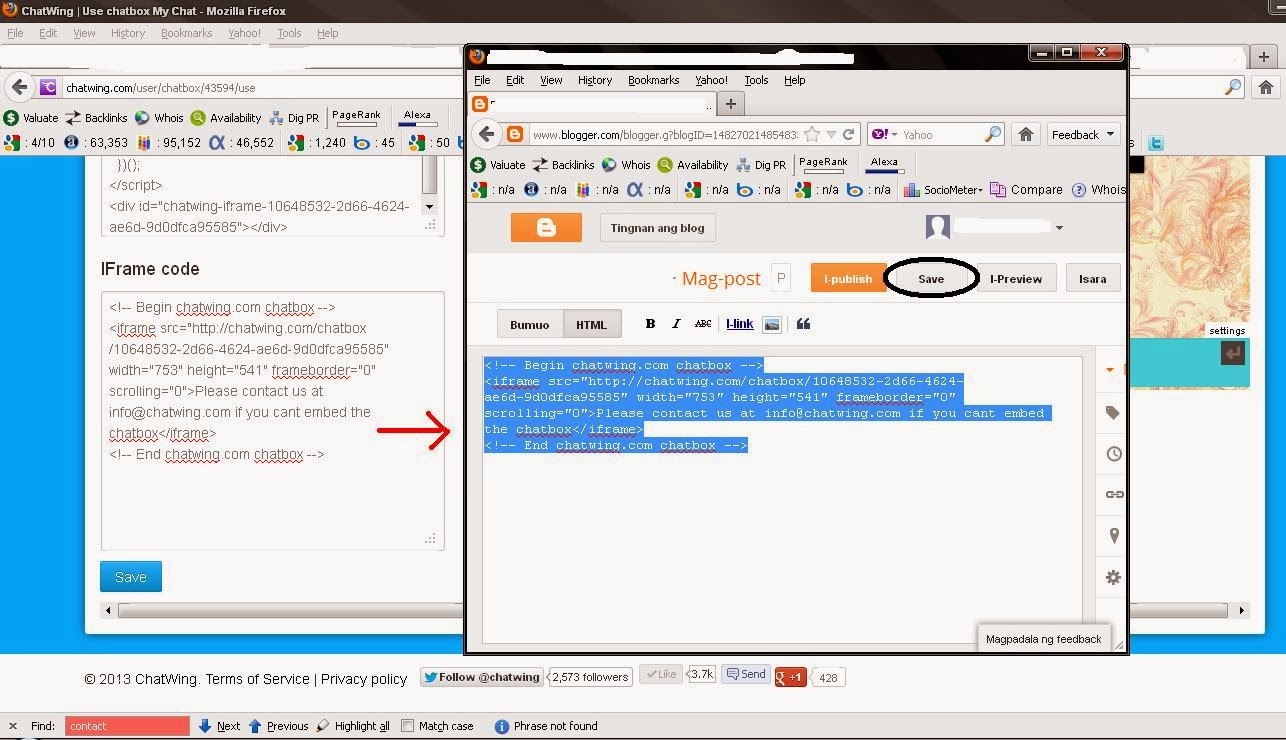This screenshot has width=1286, height=740.
Task: Reload page in the Blogger window
Action: point(848,134)
